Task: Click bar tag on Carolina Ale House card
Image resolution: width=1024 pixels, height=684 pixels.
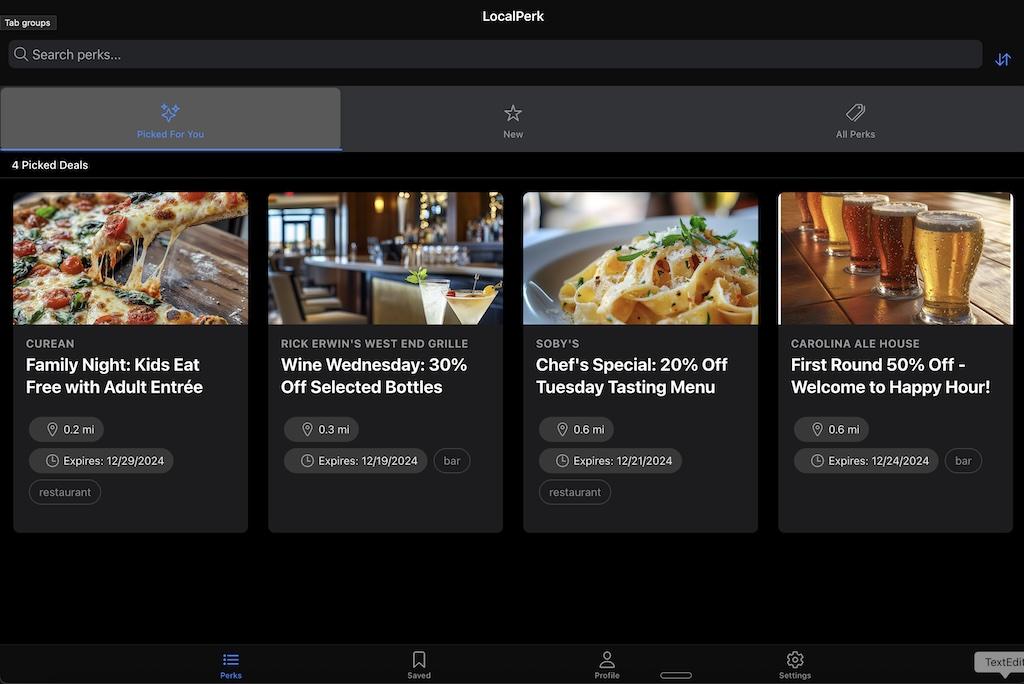Action: point(963,461)
